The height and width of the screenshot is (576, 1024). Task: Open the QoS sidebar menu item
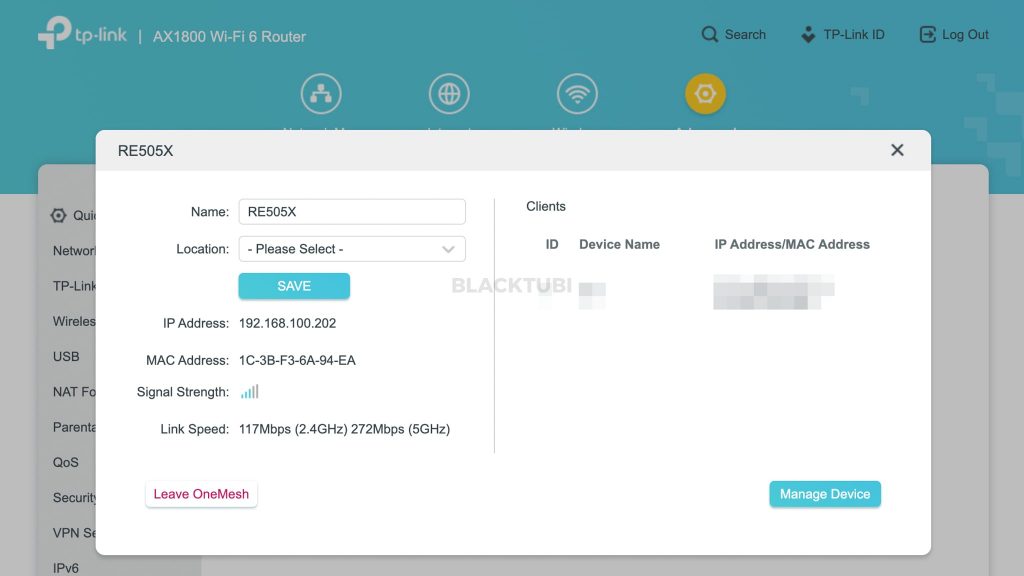tap(65, 462)
